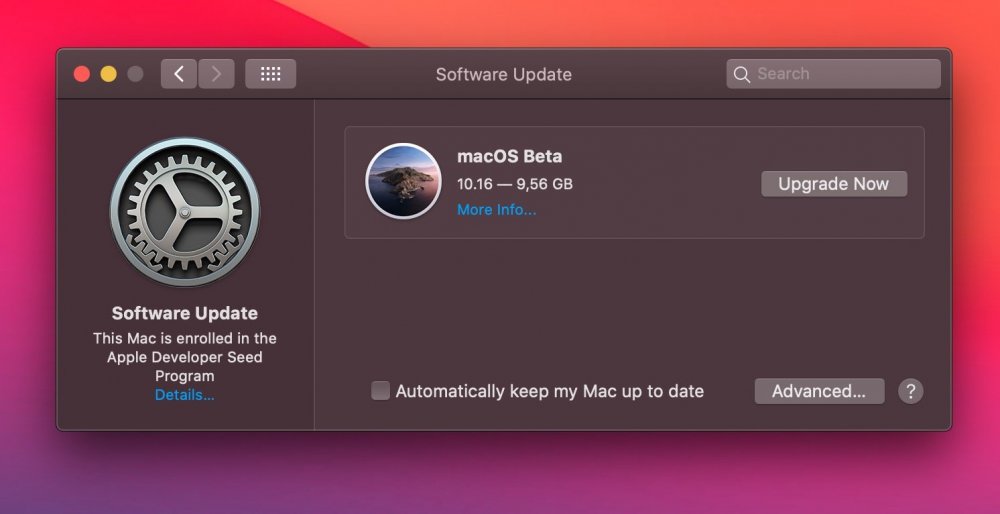Click the macOS Catalina island thumbnail
The image size is (1000, 514).
pos(403,181)
